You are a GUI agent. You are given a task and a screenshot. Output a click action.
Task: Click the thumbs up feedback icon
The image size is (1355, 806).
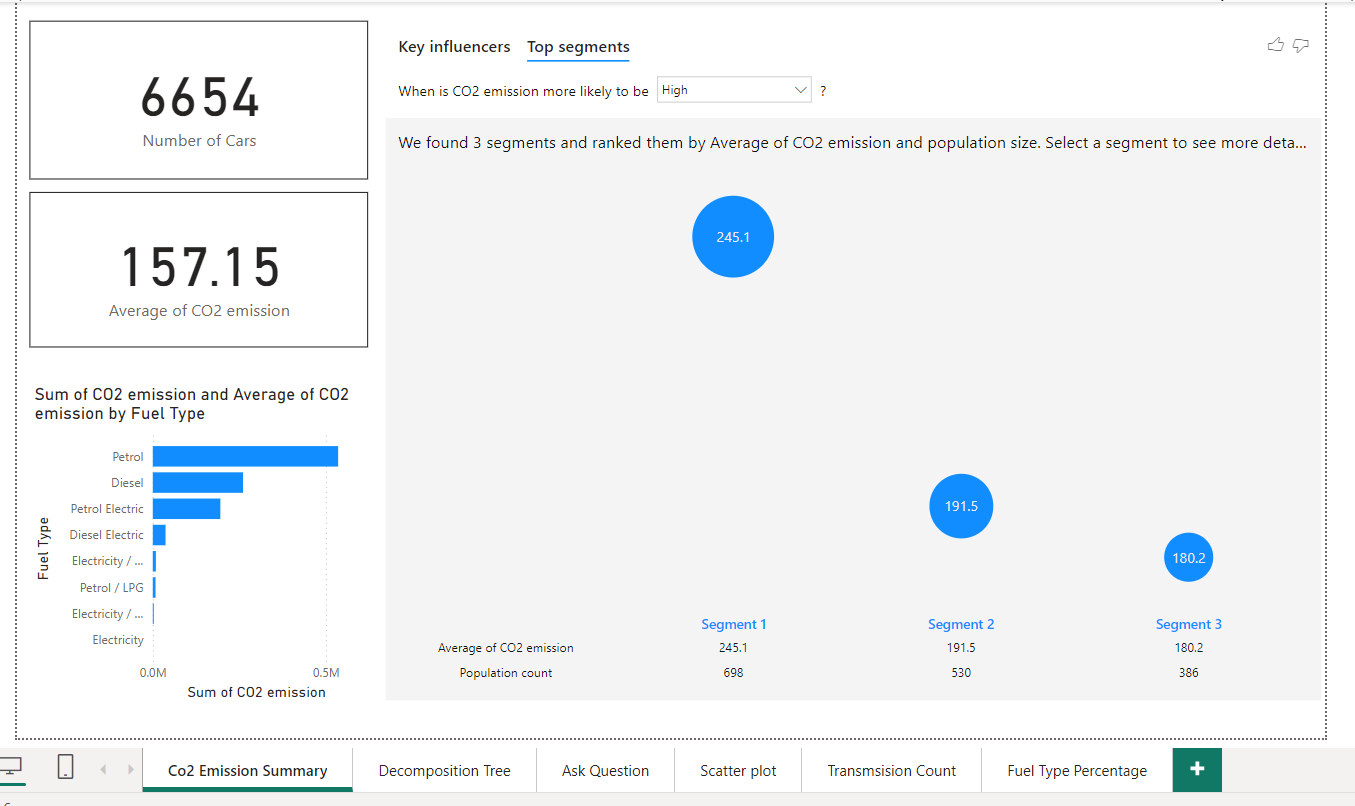pyautogui.click(x=1275, y=44)
